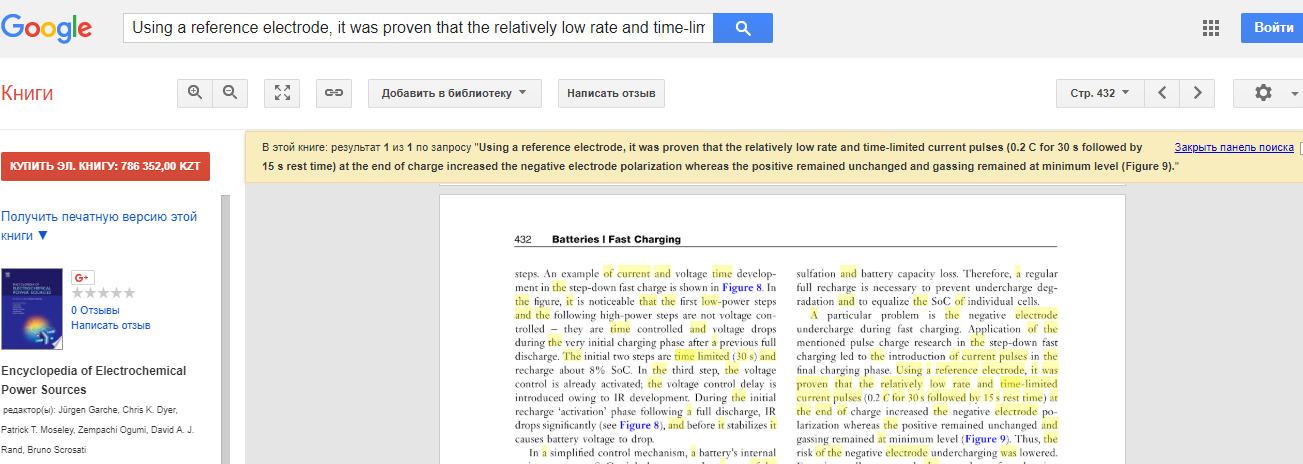
Task: Click the blue search magnifier button
Action: pos(742,28)
